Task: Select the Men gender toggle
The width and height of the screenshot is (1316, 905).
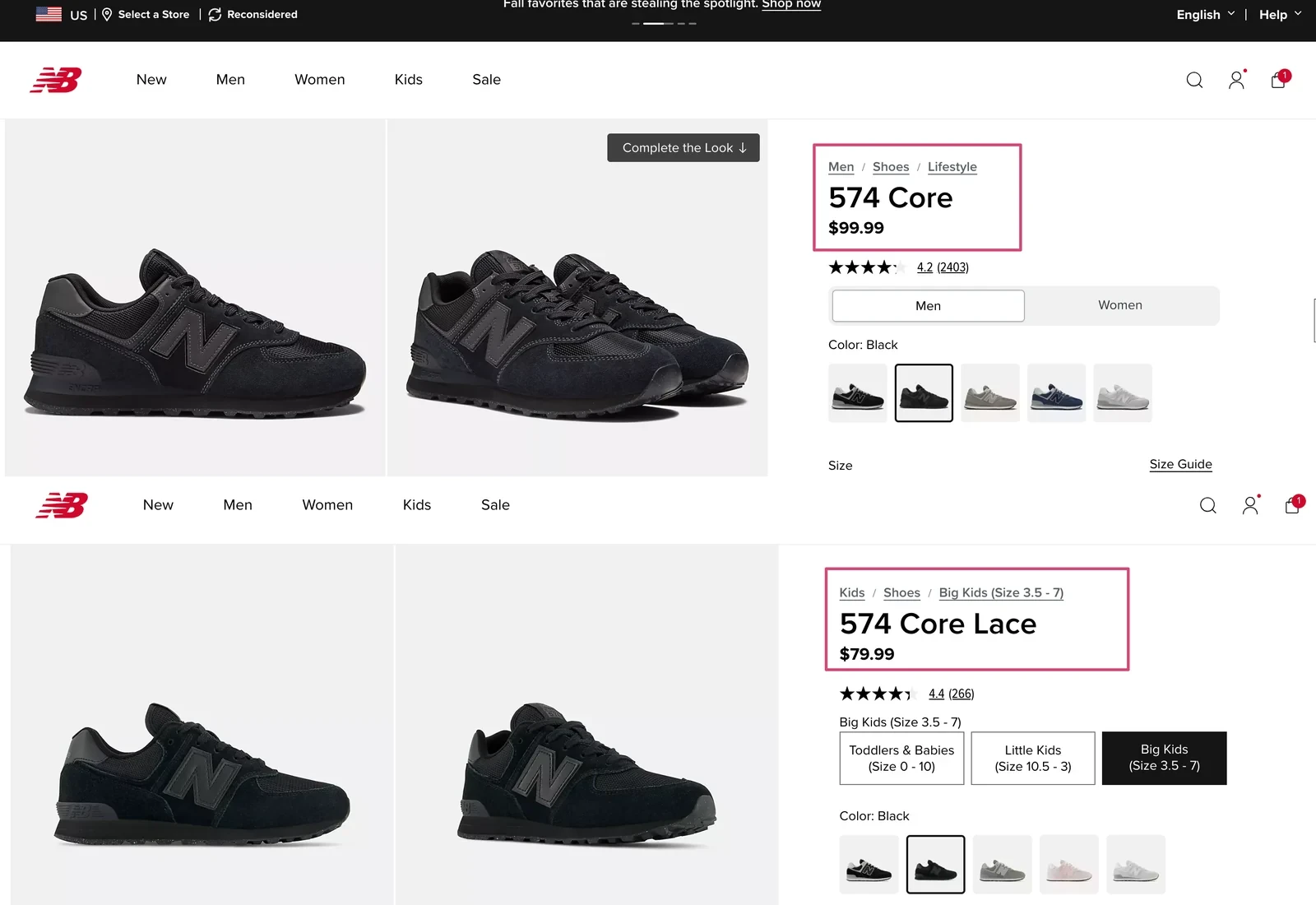Action: pos(928,305)
